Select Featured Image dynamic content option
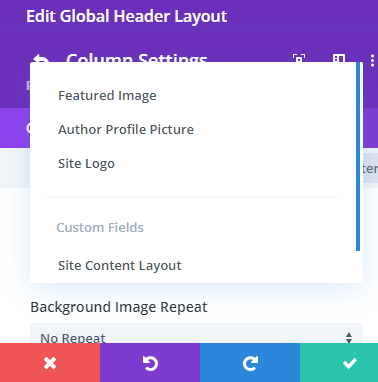Viewport: 378px width, 382px height. tap(107, 96)
